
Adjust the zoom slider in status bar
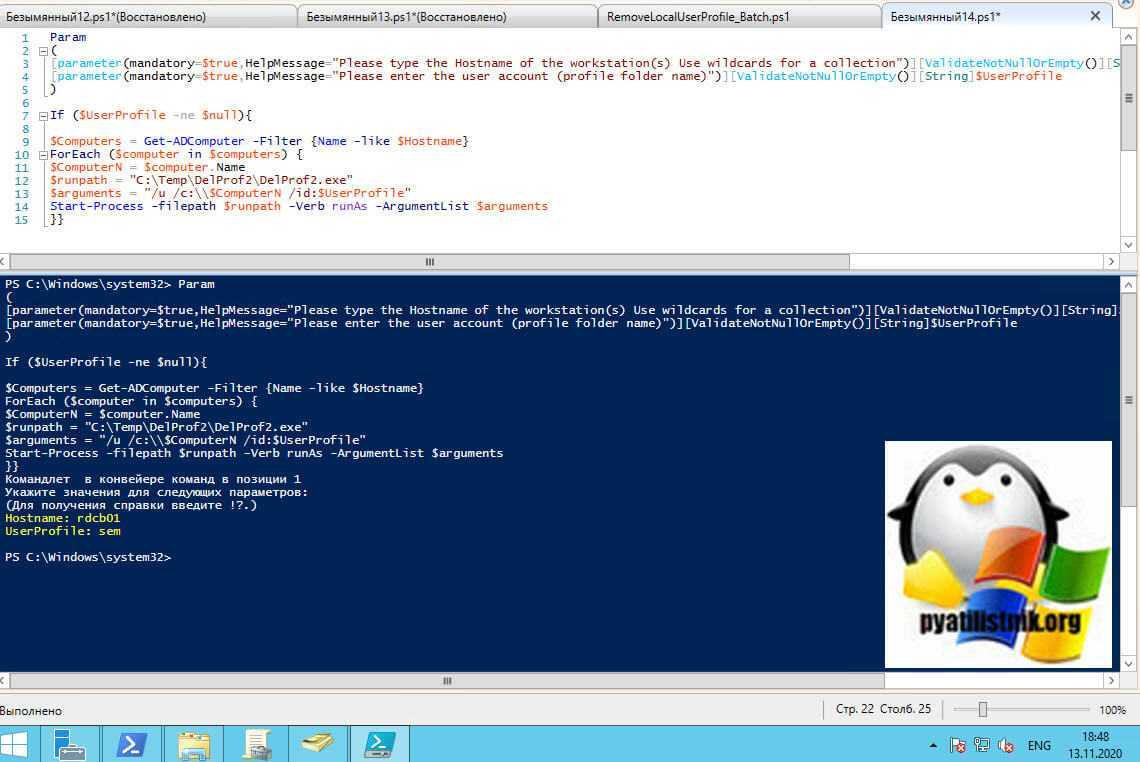pyautogui.click(x=983, y=709)
